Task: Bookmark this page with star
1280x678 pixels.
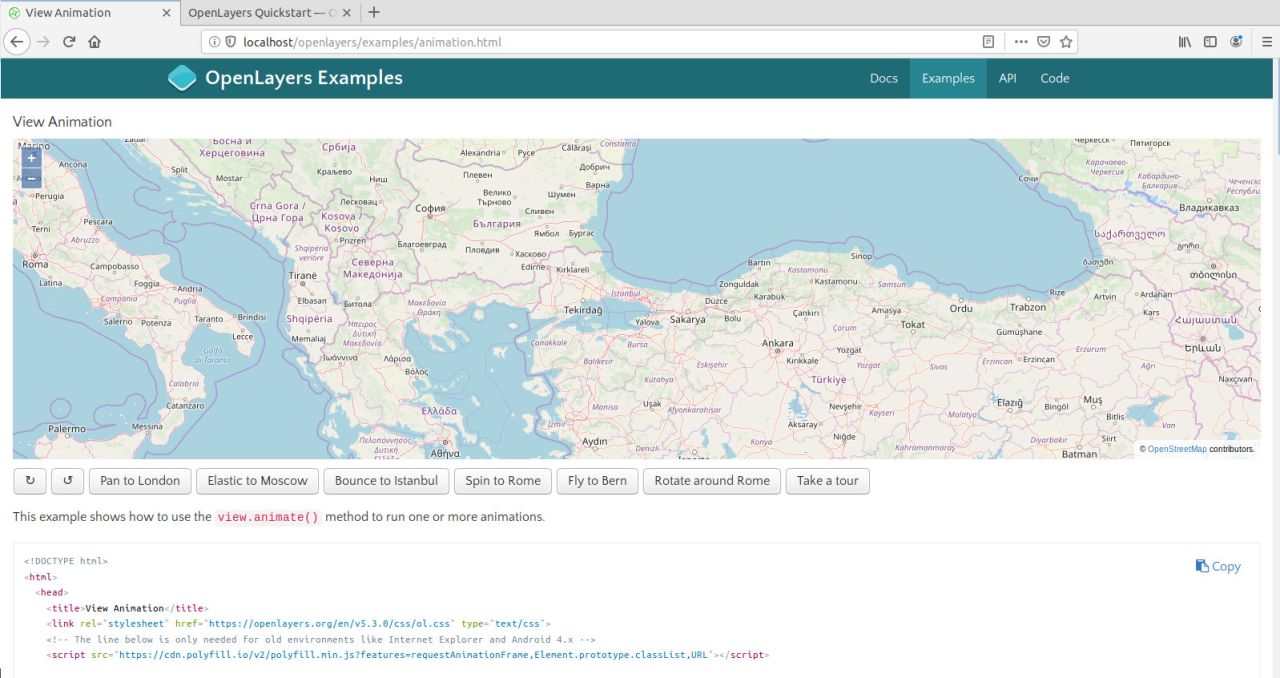Action: pos(1067,42)
